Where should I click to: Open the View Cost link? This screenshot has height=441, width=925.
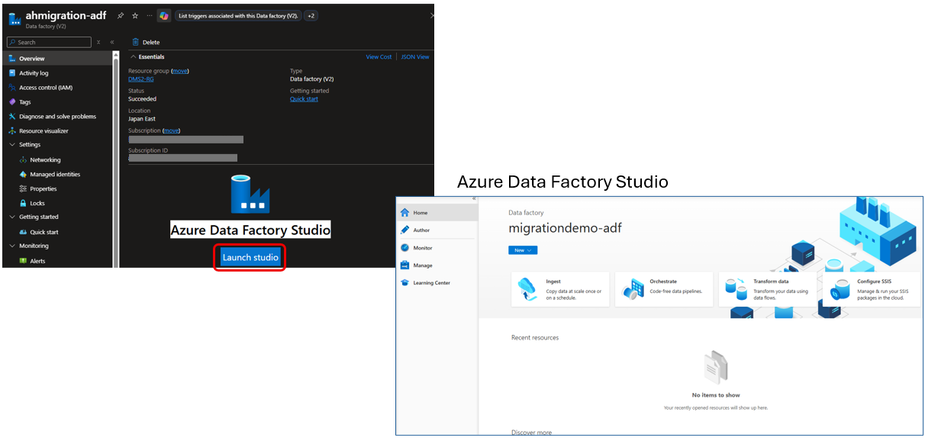click(x=379, y=57)
